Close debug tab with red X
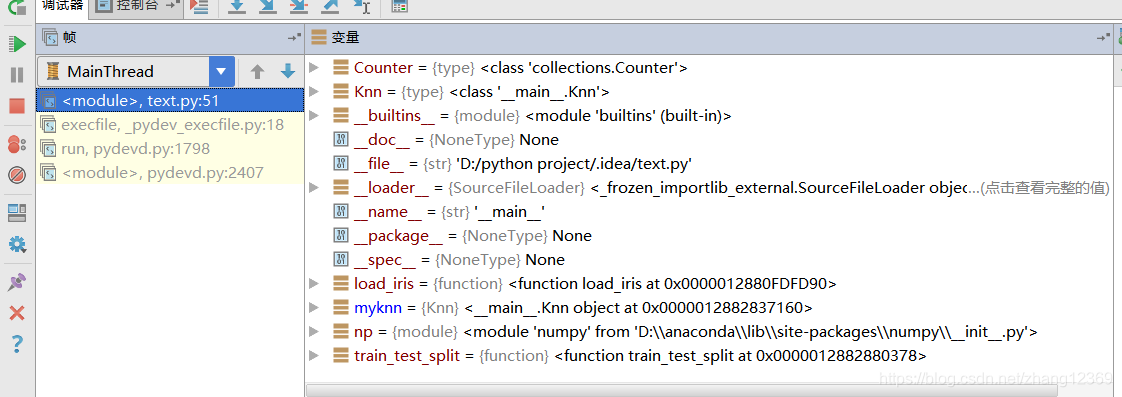1122x397 pixels. pyautogui.click(x=16, y=313)
